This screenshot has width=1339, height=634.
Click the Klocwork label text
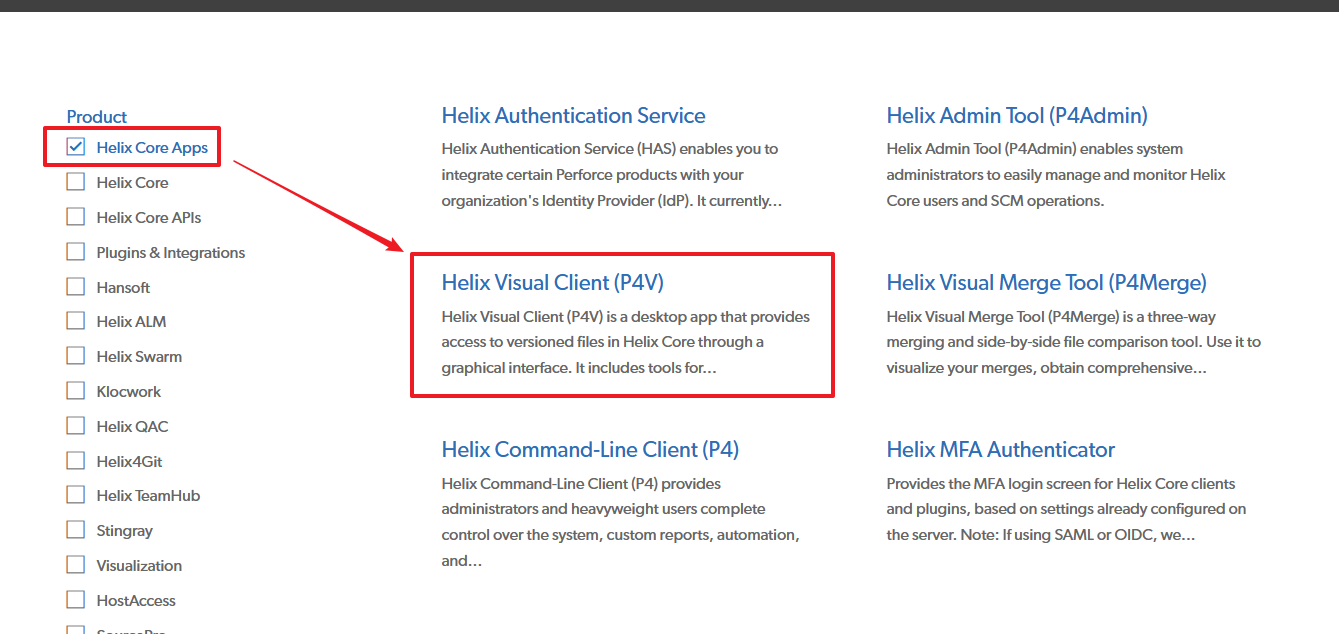coord(129,392)
